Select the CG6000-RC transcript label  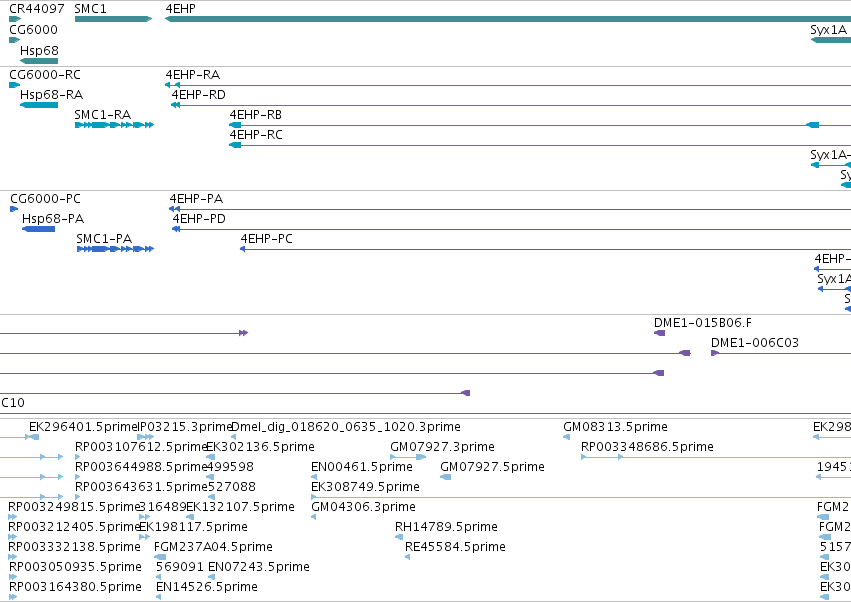coord(45,74)
